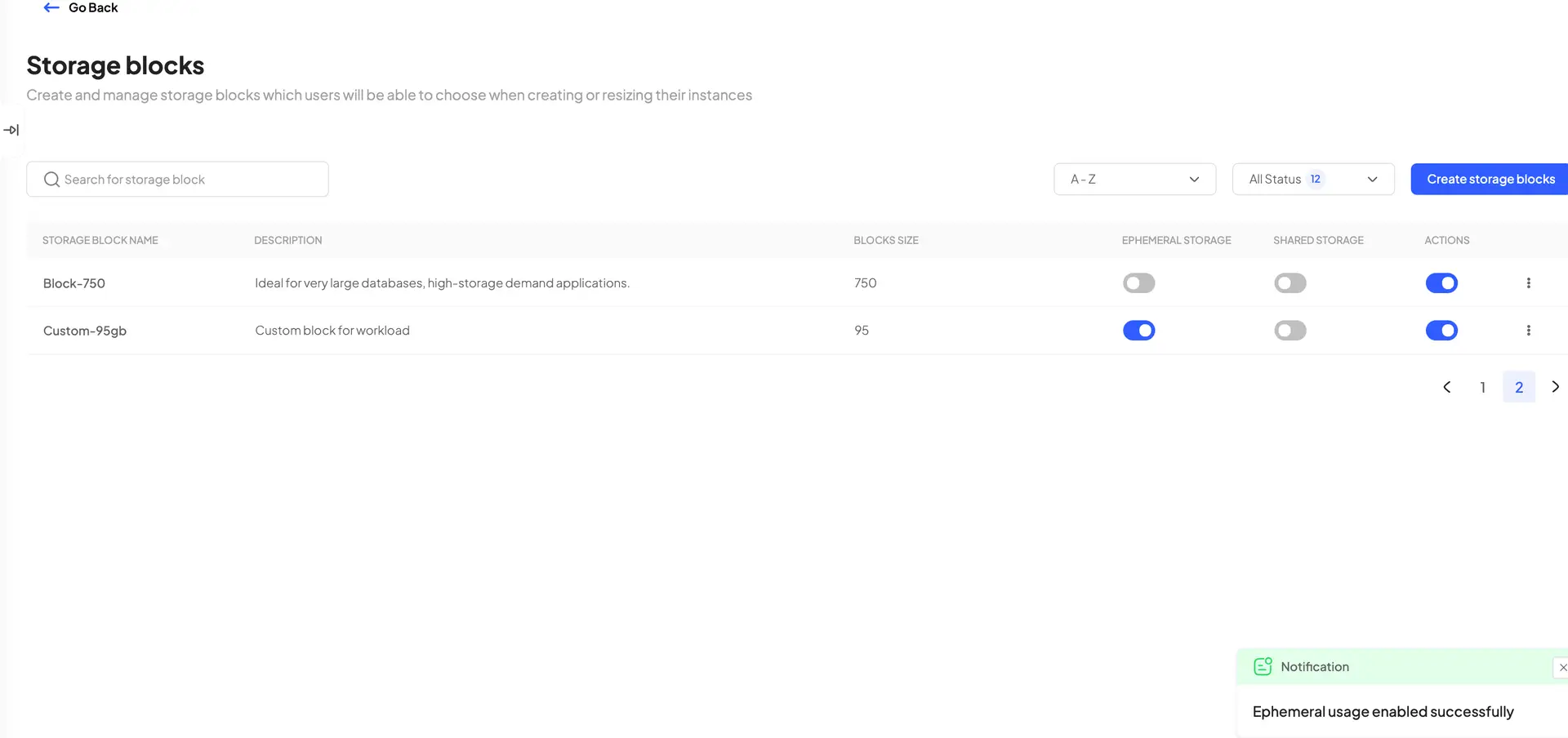Open the kebab menu for Block-750
The height and width of the screenshot is (738, 1568).
coord(1529,282)
